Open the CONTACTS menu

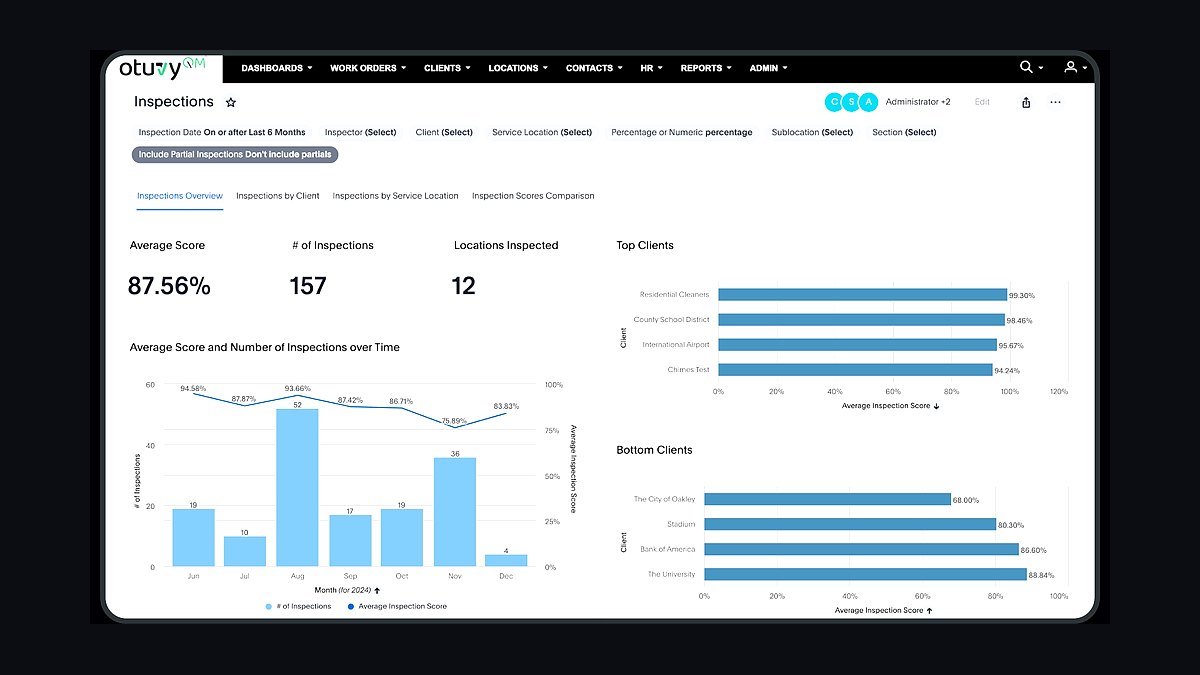(x=595, y=68)
